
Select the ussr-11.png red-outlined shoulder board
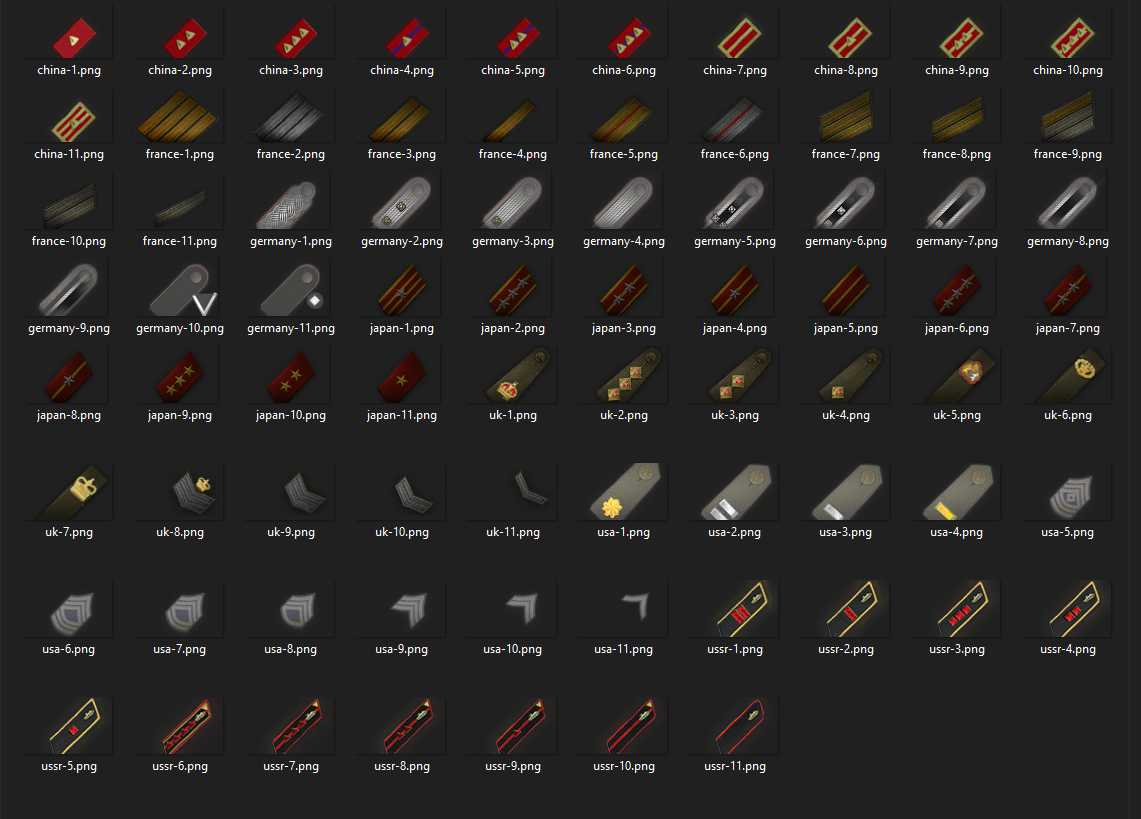tap(739, 726)
